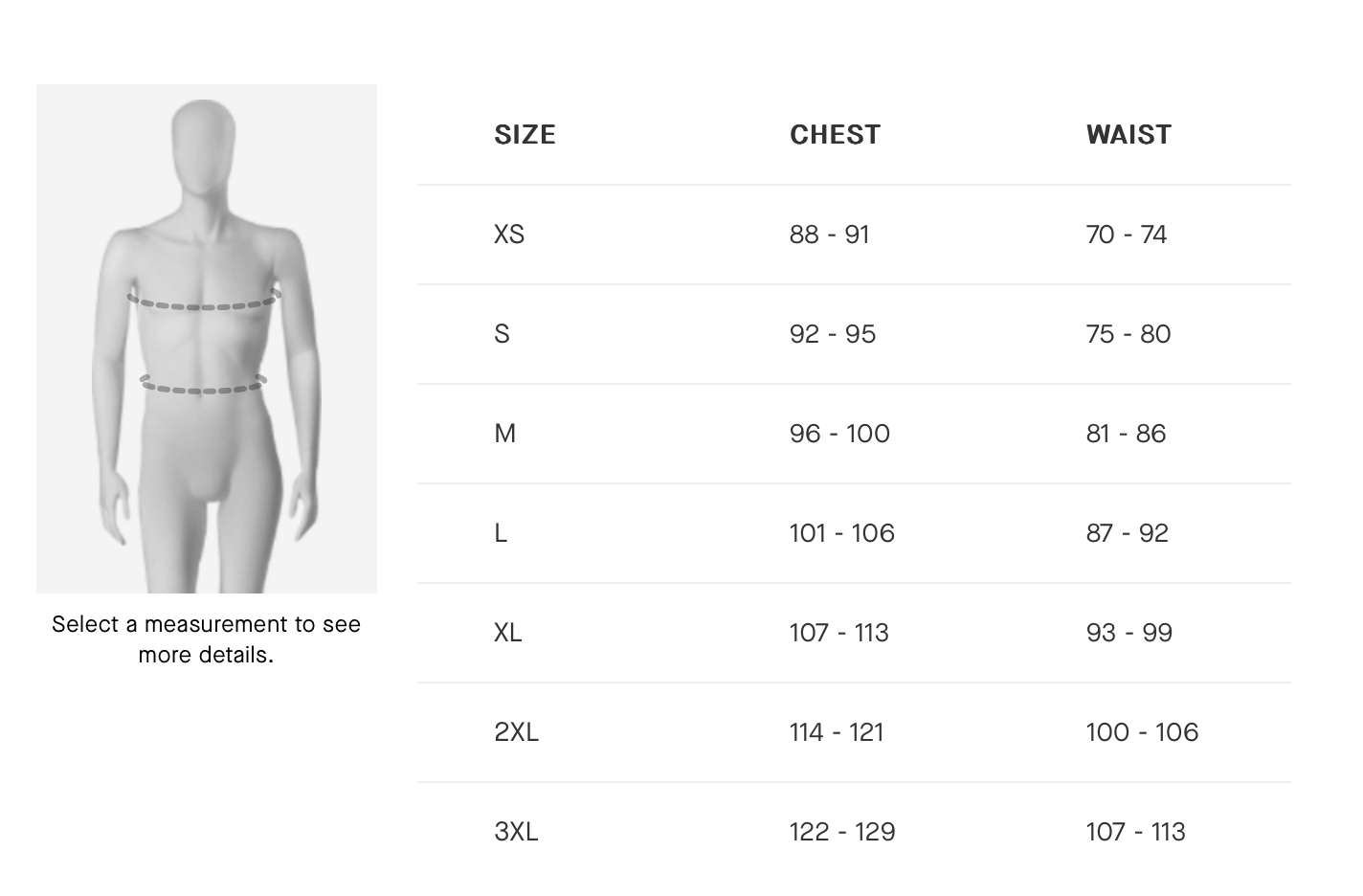This screenshot has height=896, width=1363.
Task: Click chest value 107 - 113
Action: (839, 633)
